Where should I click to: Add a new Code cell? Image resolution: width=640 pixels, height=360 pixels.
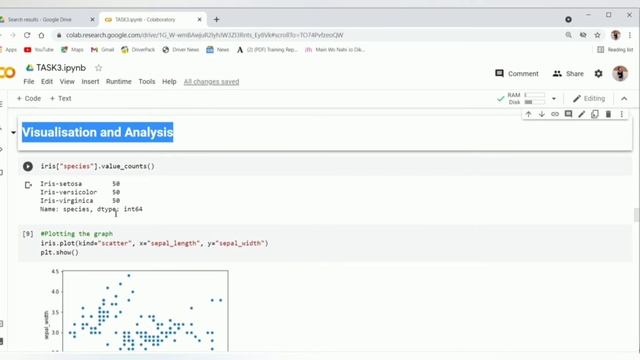point(29,98)
